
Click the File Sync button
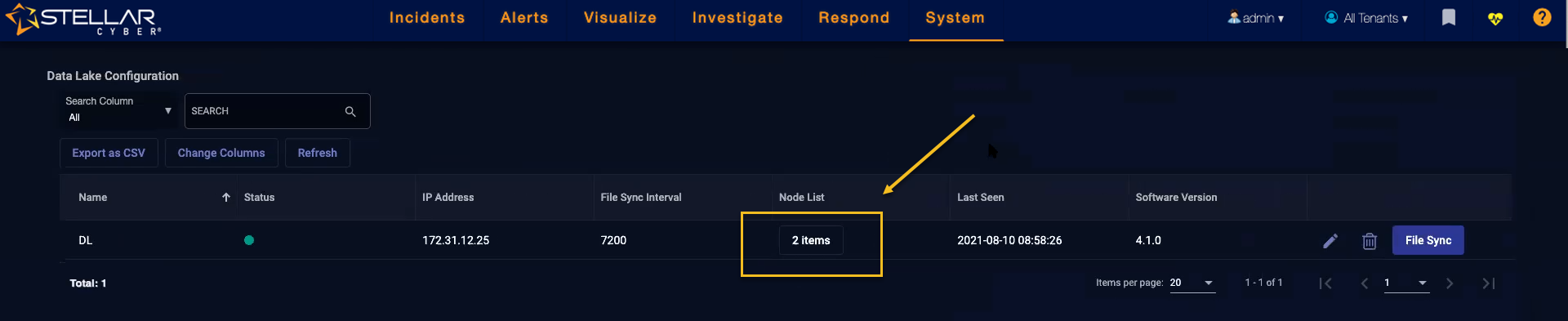coord(1428,240)
